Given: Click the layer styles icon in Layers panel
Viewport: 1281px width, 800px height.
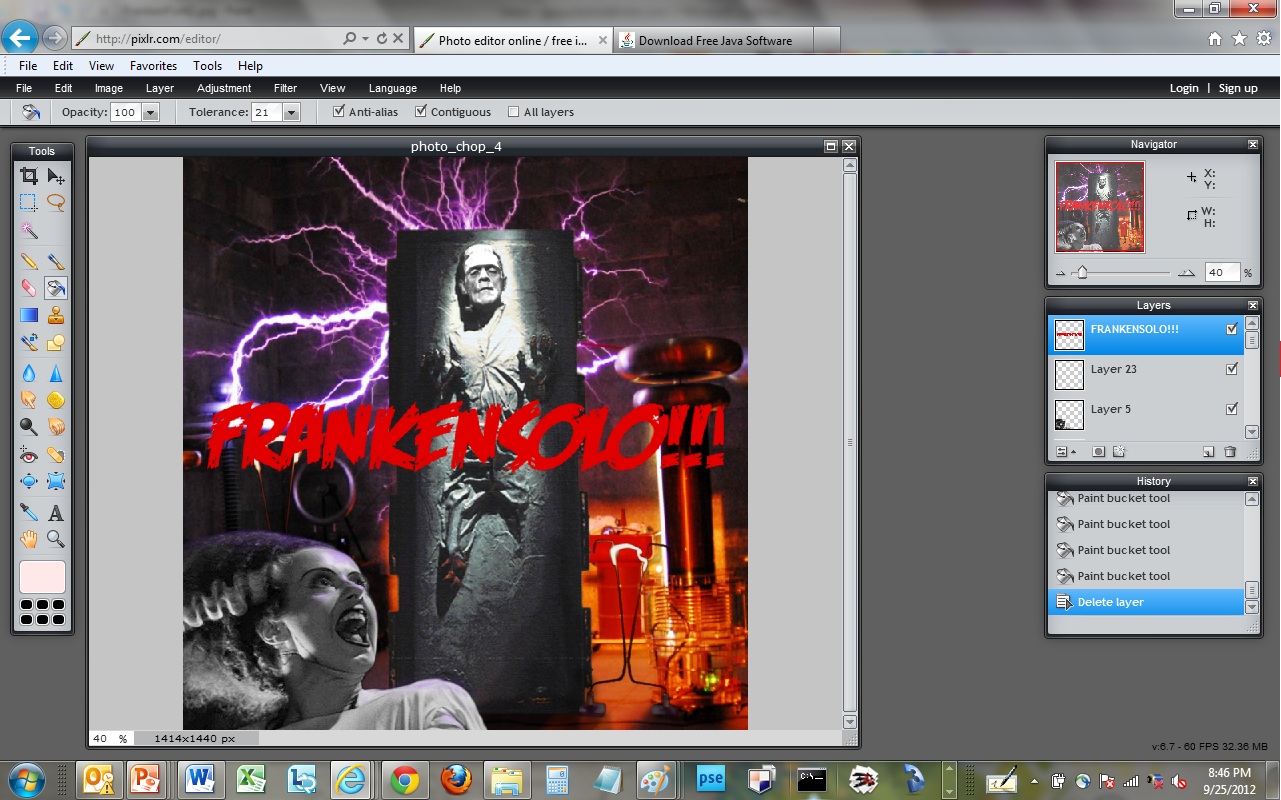Looking at the screenshot, I should click(1120, 452).
